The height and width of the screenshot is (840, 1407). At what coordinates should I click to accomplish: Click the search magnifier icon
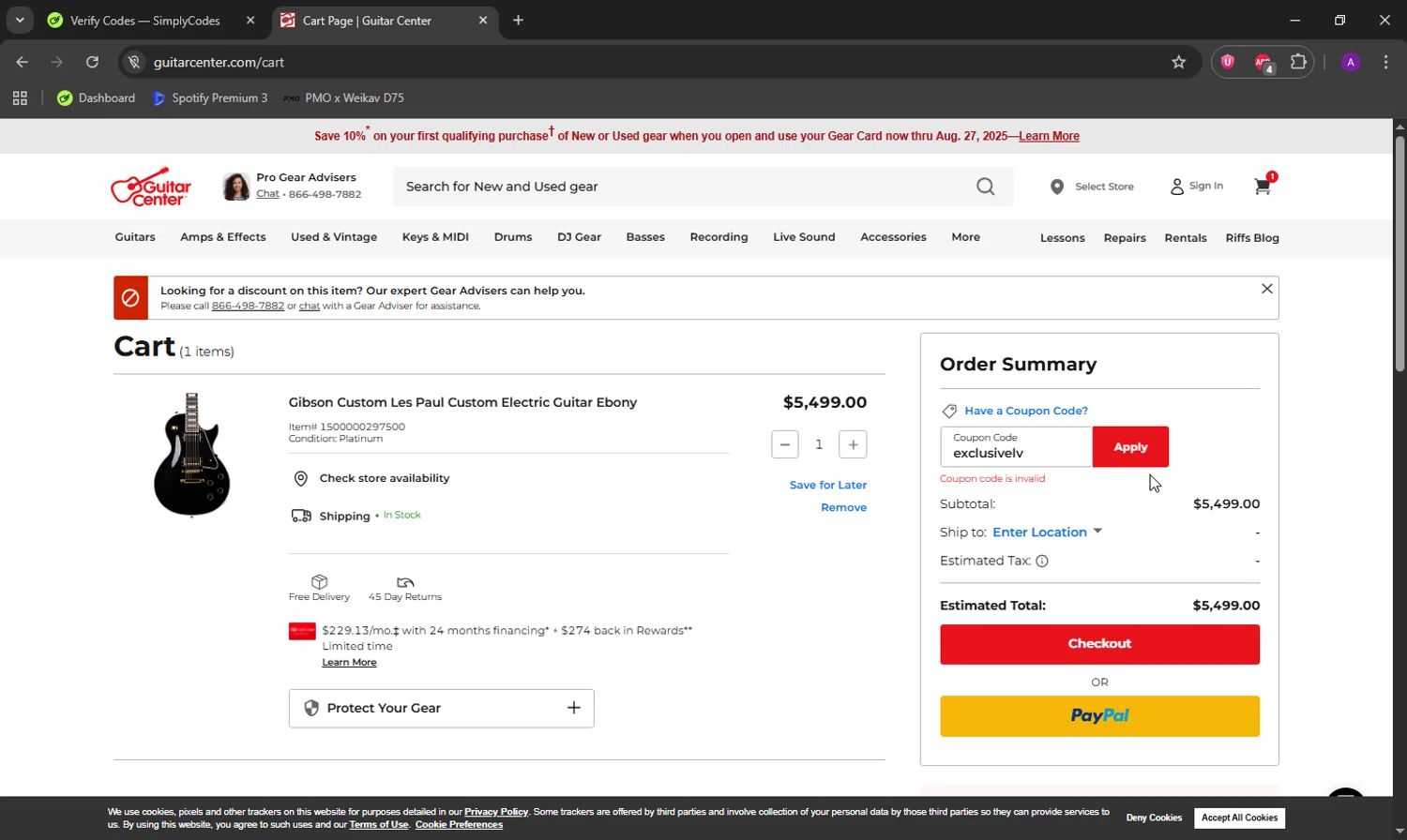tap(985, 187)
